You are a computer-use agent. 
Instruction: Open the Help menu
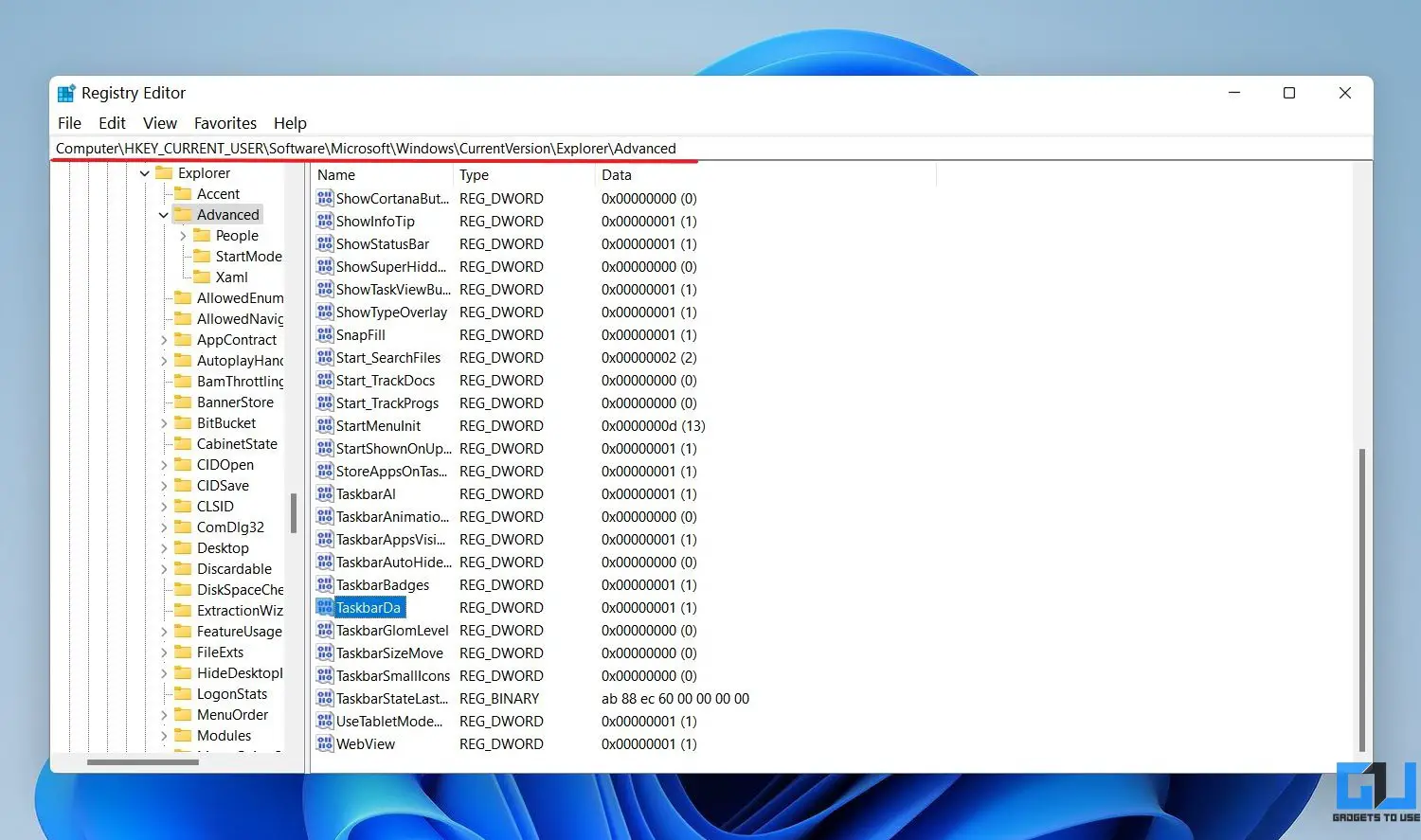tap(290, 123)
